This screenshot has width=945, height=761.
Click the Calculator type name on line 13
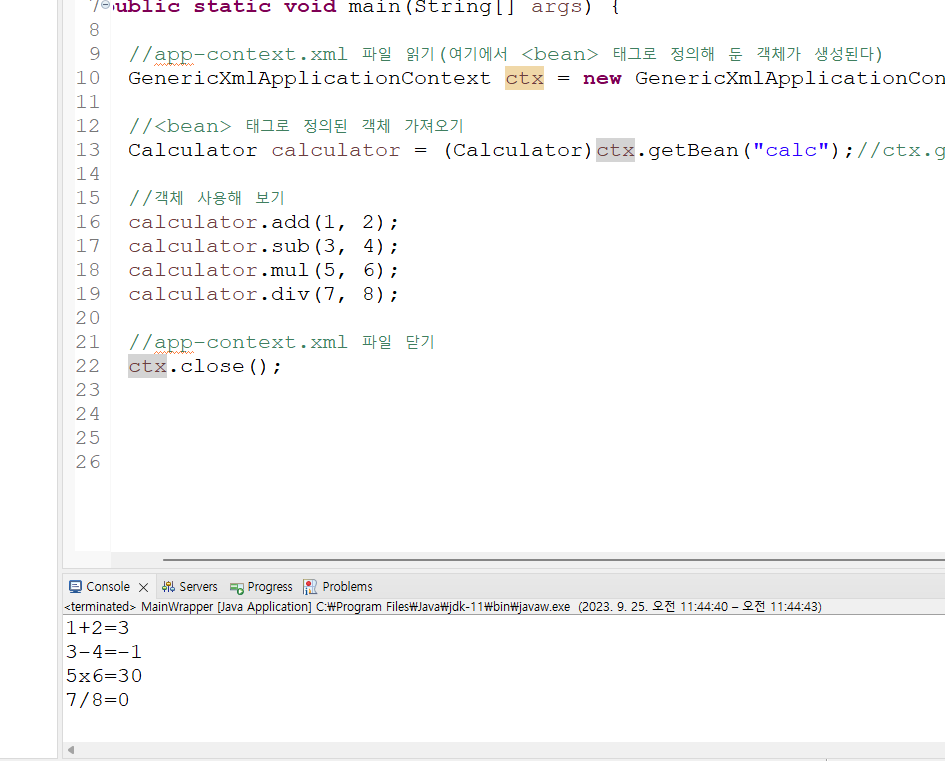193,150
